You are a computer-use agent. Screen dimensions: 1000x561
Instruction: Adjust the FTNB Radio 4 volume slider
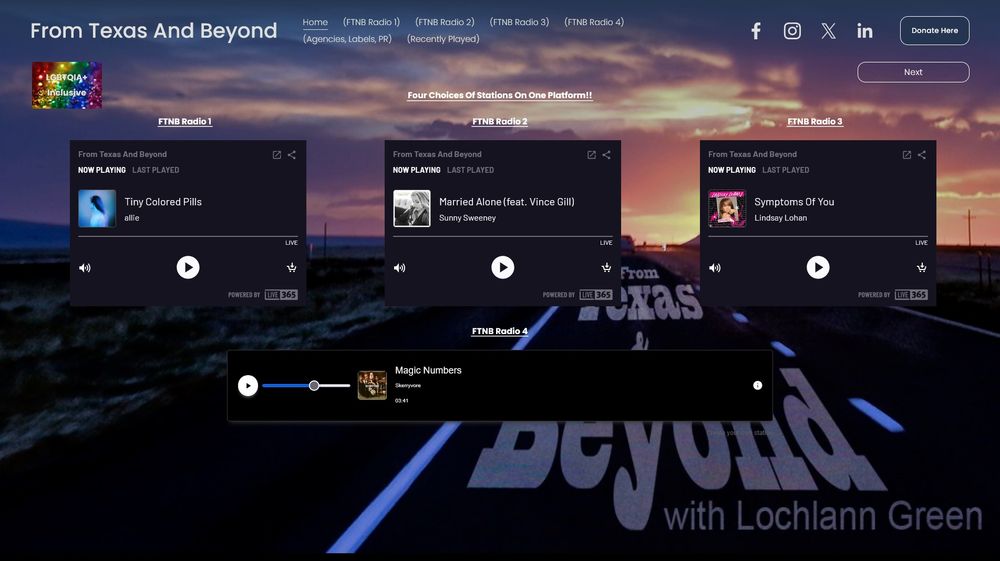click(306, 386)
